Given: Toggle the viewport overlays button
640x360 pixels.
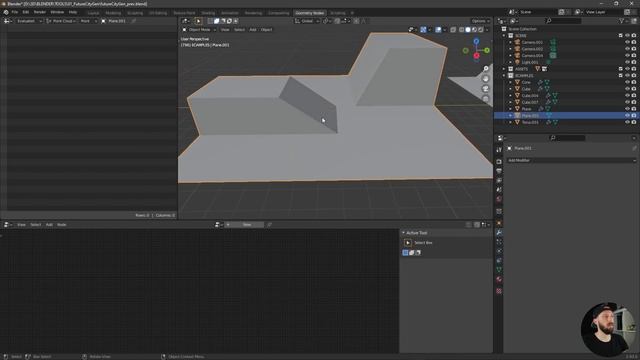Looking at the screenshot, I should coord(438,30).
